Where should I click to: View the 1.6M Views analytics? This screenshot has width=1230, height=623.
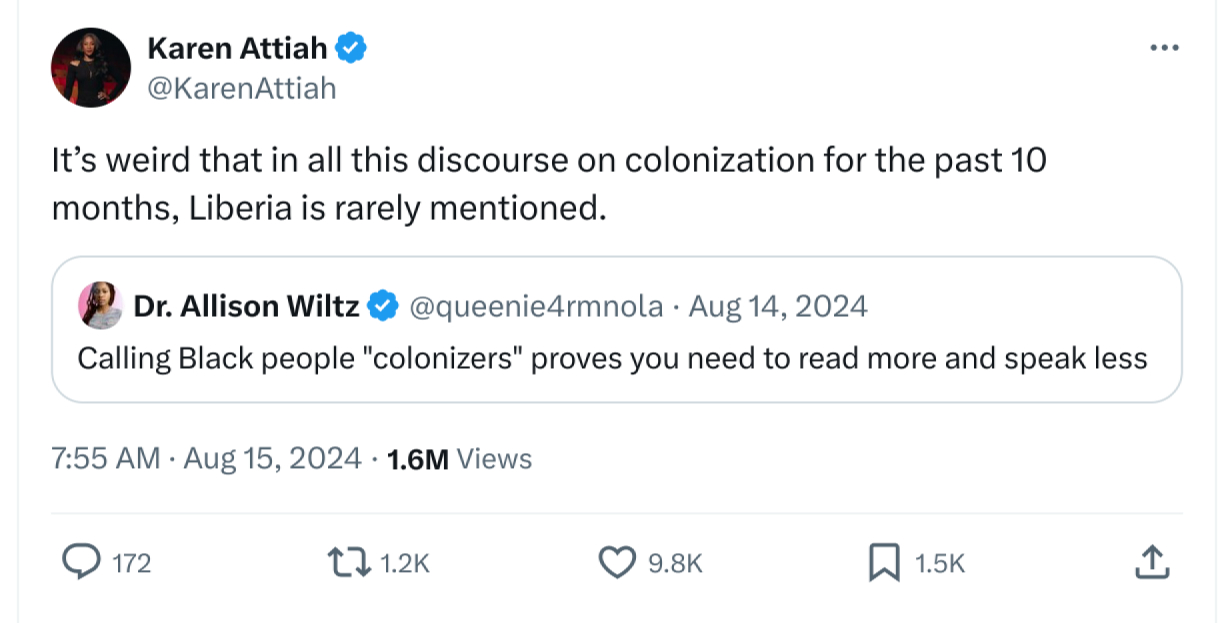(x=459, y=458)
